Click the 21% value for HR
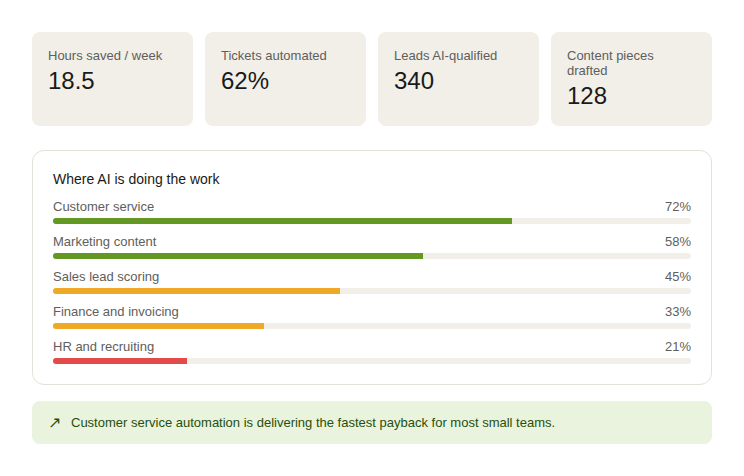The height and width of the screenshot is (476, 744). [x=678, y=347]
